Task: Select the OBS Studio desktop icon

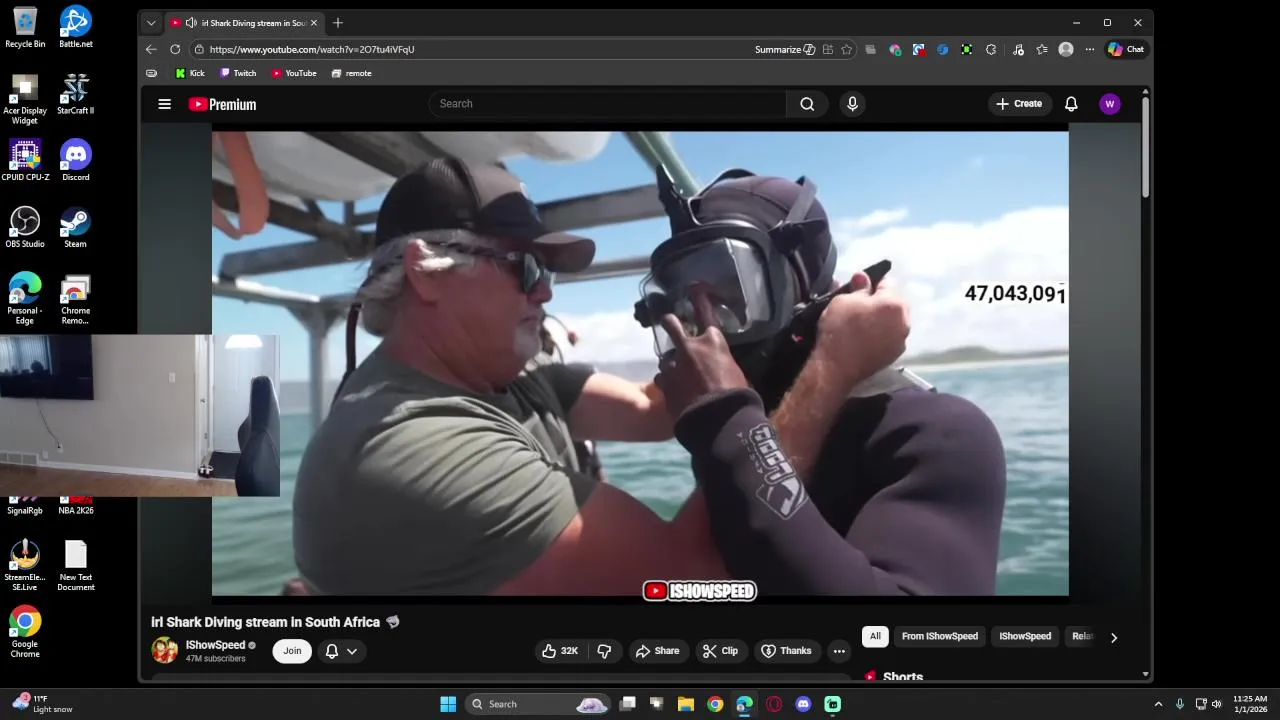Action: pyautogui.click(x=25, y=227)
